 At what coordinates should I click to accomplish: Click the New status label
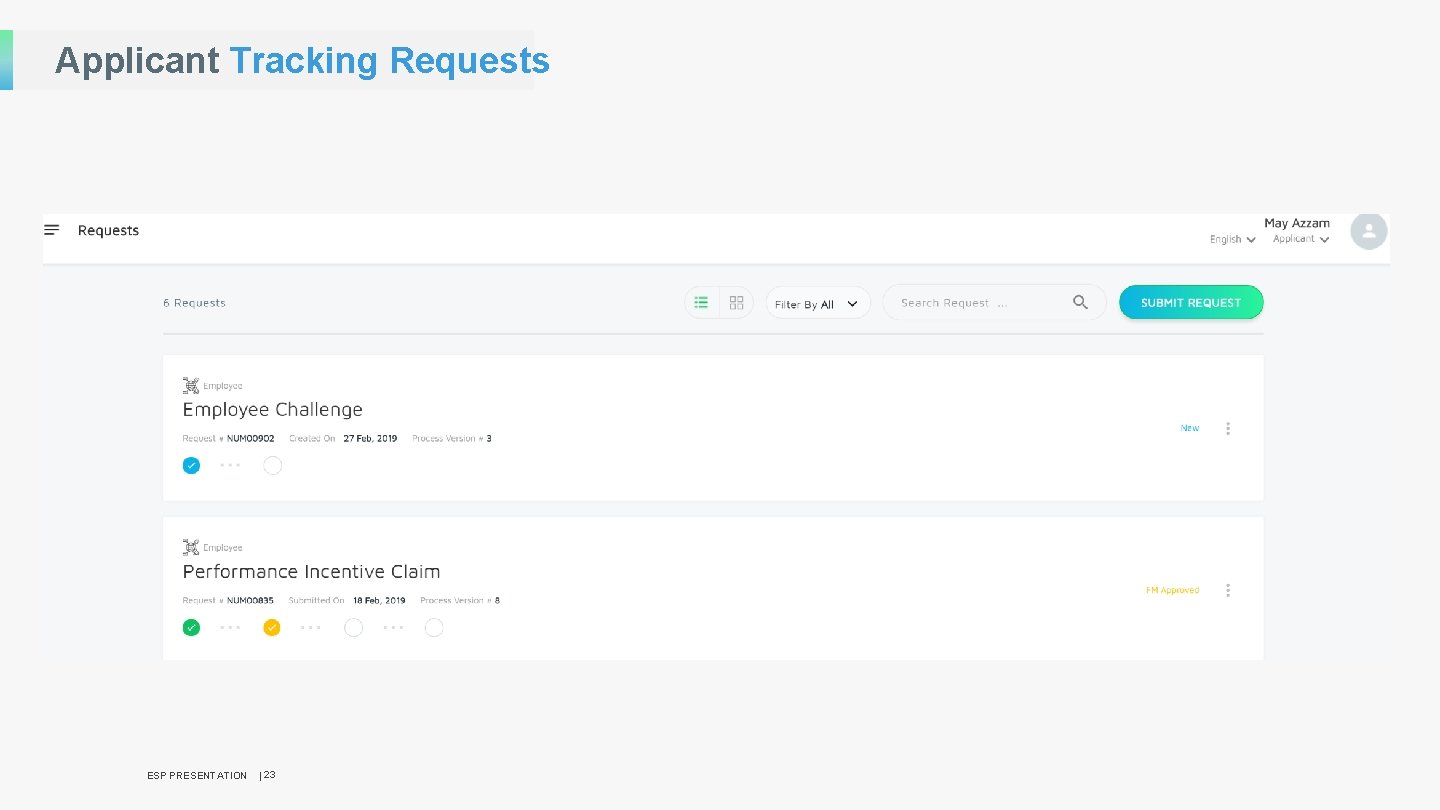[x=1189, y=428]
